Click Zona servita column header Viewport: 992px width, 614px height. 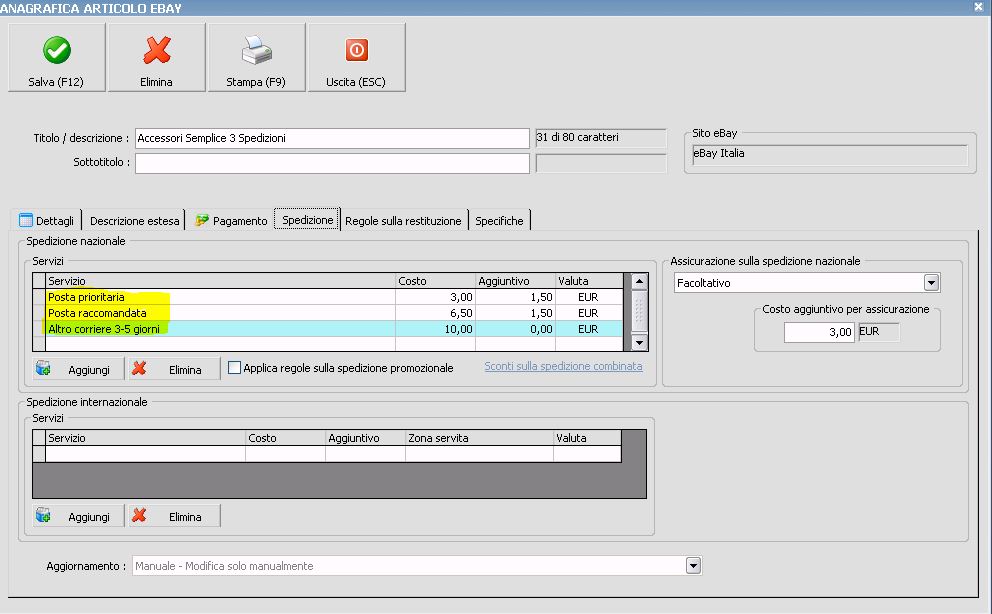point(479,438)
